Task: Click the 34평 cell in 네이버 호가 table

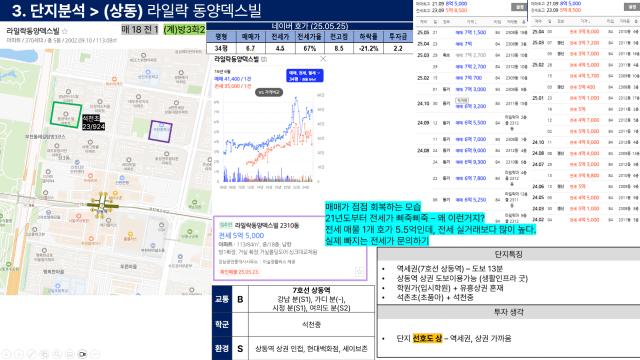Action: coord(221,48)
